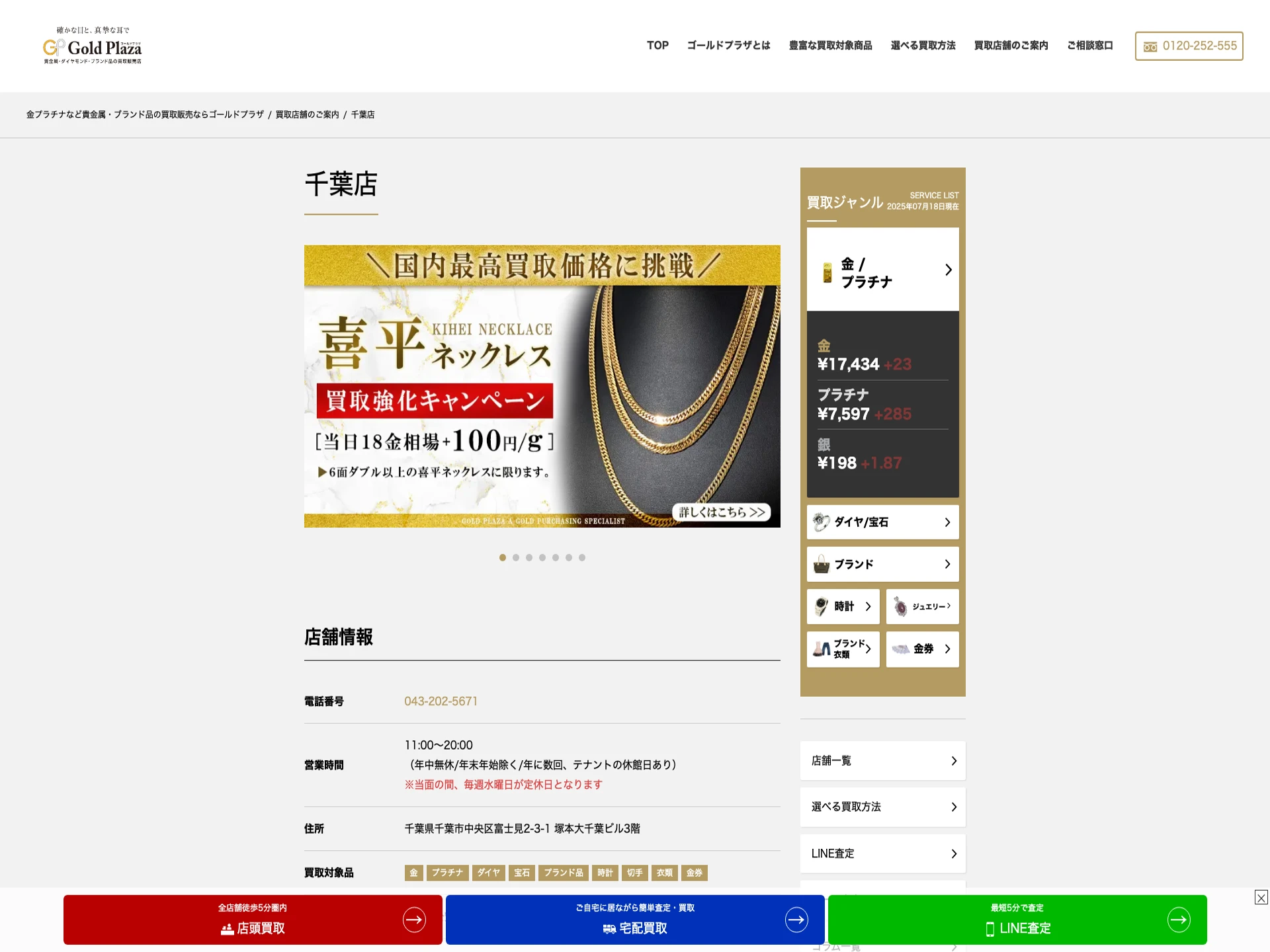This screenshot has height=952, width=1270.
Task: Expand the 金/プラチナ chevron arrow
Action: (x=949, y=270)
